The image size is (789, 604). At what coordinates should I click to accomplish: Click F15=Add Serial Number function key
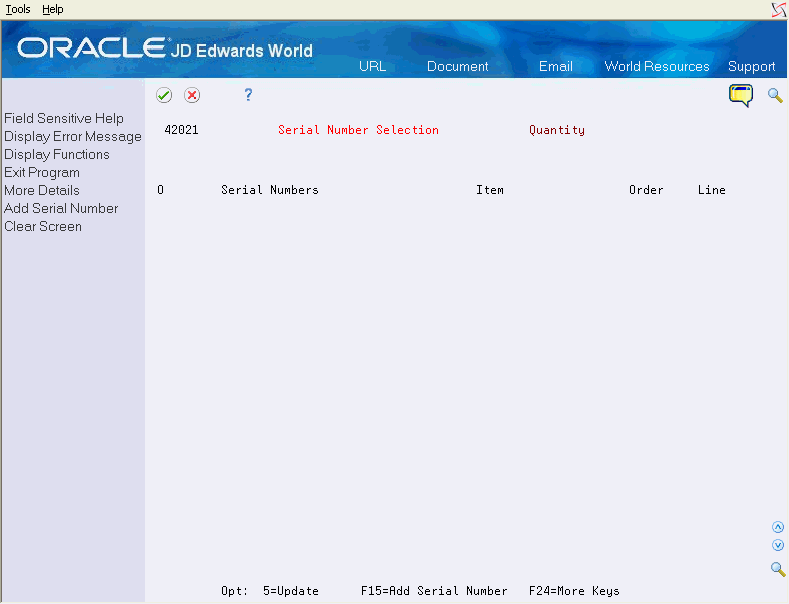click(x=434, y=591)
